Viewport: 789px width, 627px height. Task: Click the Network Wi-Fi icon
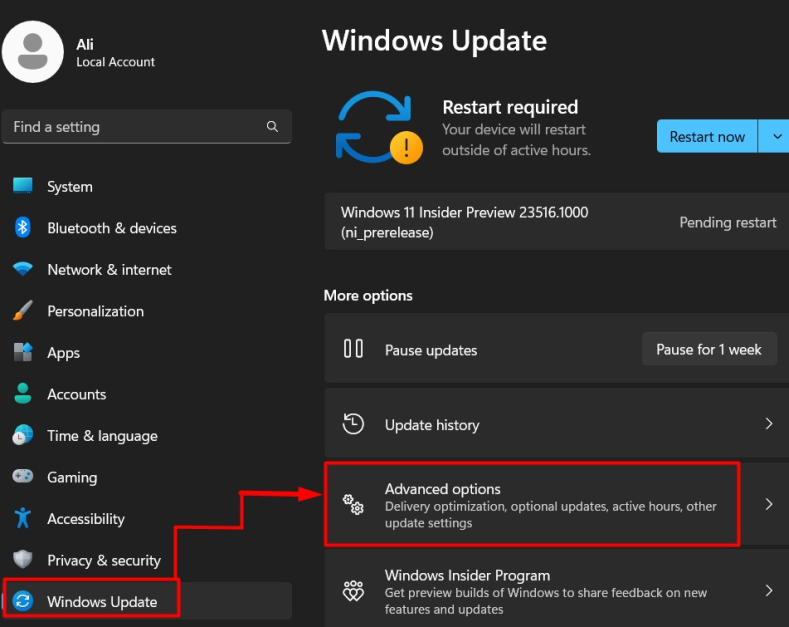(23, 269)
